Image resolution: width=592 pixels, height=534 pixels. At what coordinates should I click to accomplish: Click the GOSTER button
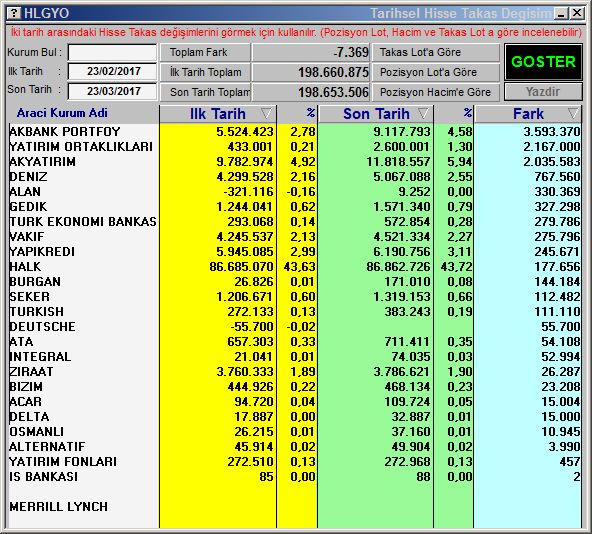(x=543, y=62)
